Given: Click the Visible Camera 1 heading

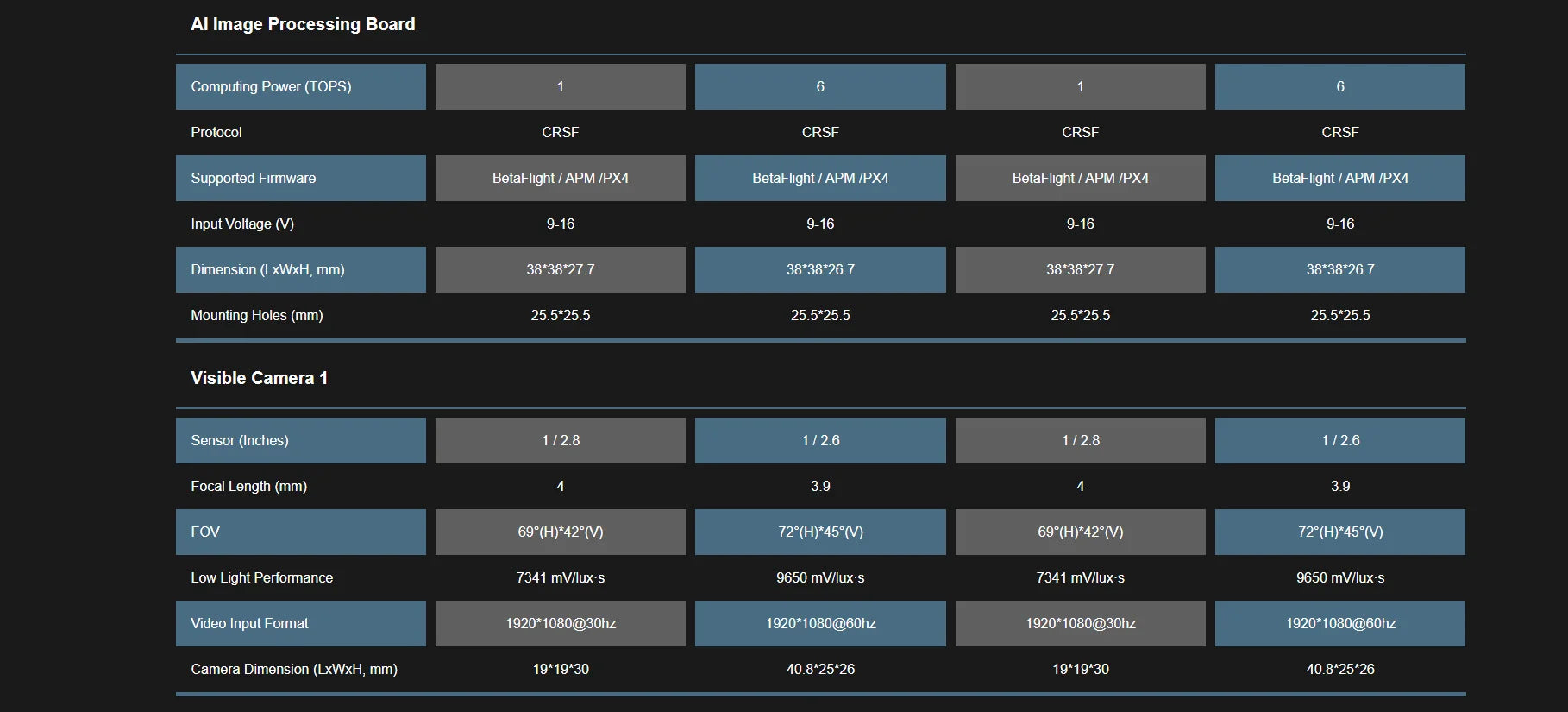Looking at the screenshot, I should 259,378.
